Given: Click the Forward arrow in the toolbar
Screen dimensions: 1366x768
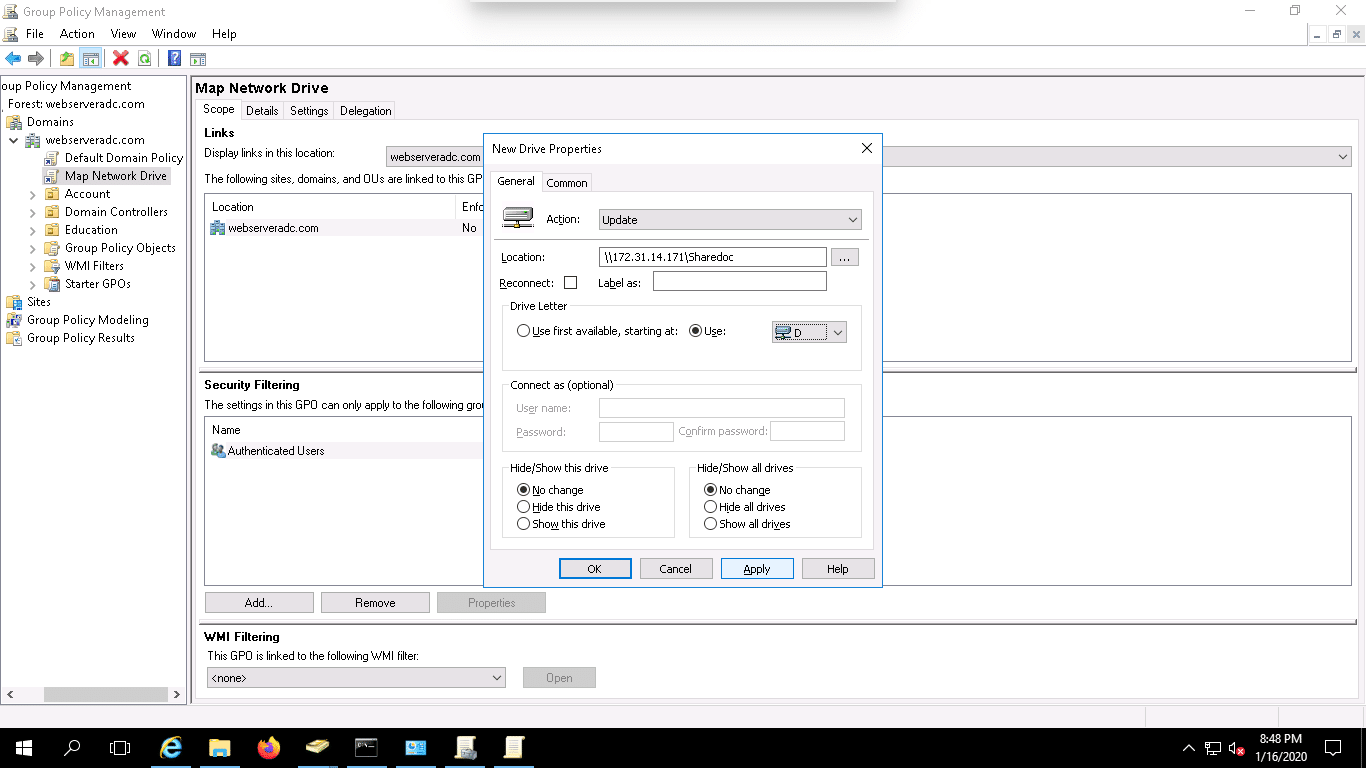Looking at the screenshot, I should [36, 59].
